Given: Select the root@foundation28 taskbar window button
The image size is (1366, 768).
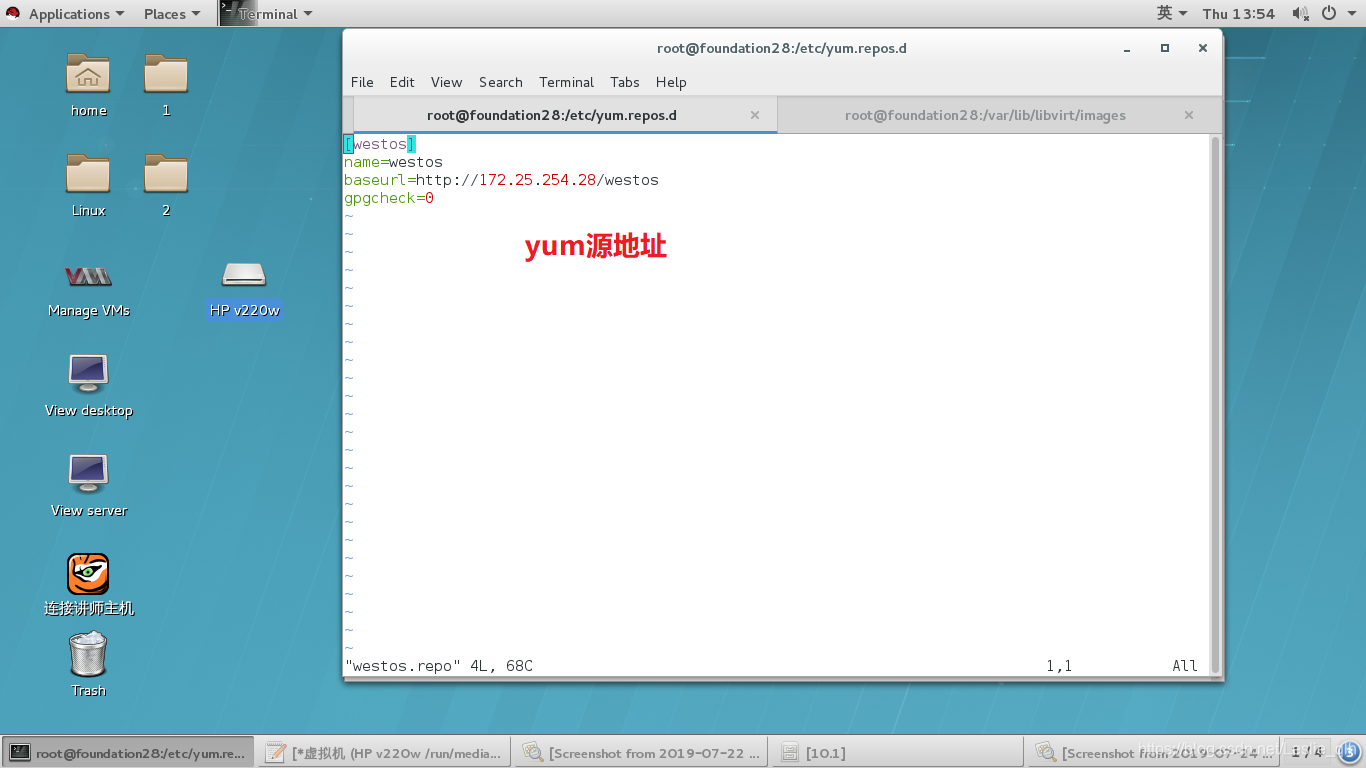Looking at the screenshot, I should point(129,752).
